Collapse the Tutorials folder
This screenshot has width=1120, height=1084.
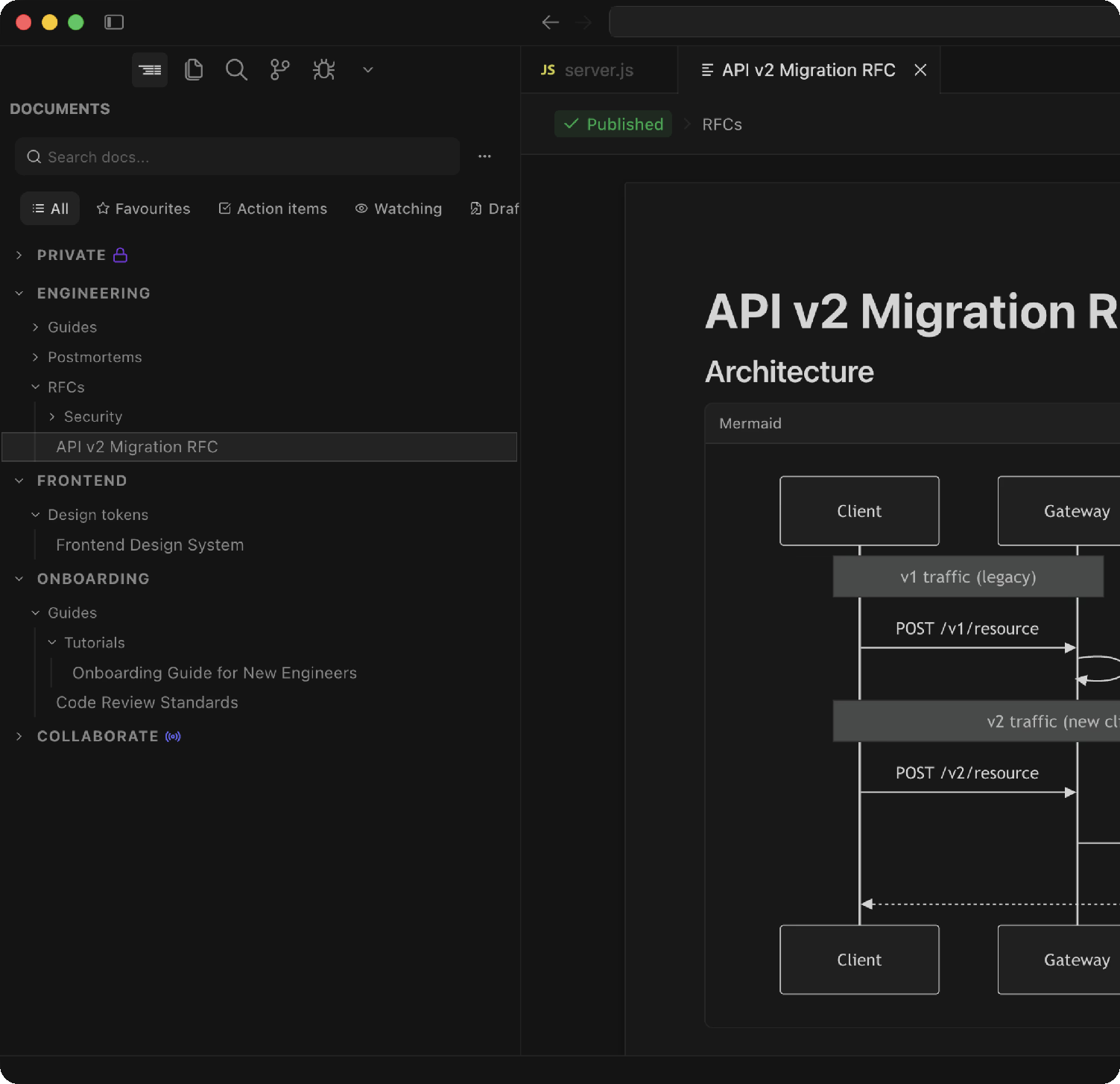point(52,642)
